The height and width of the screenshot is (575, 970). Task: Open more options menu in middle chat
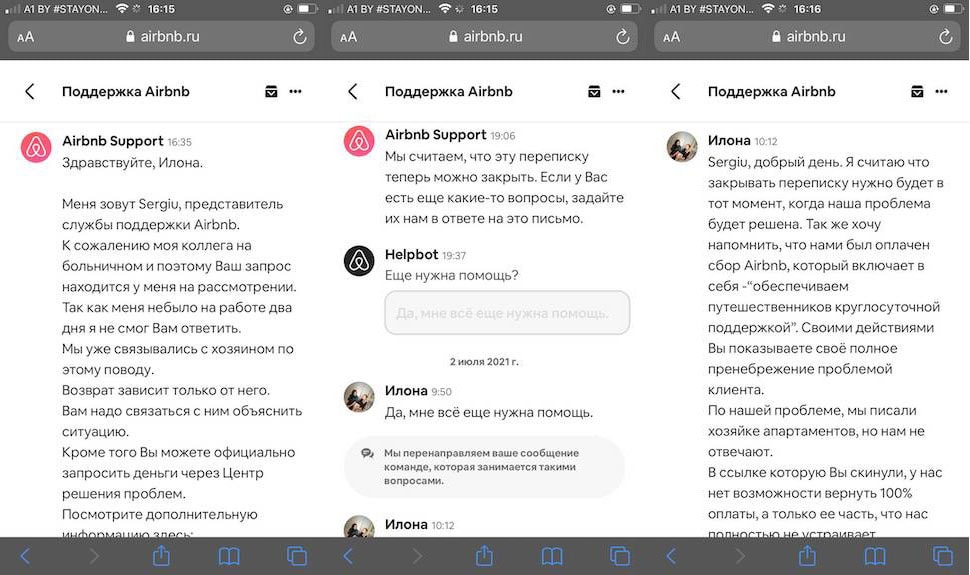tap(619, 92)
